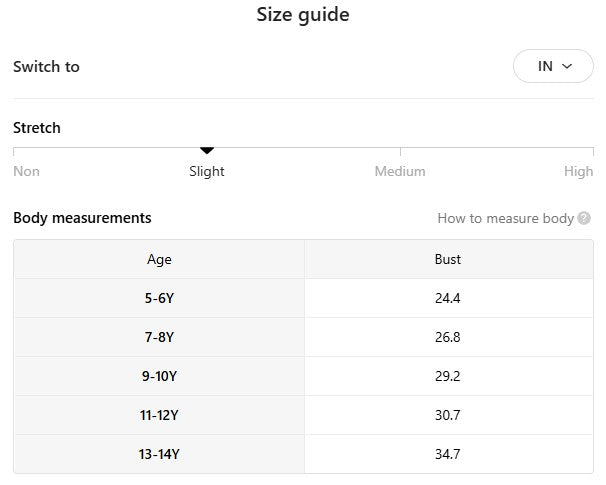This screenshot has width=606, height=485.
Task: Choose the High stretch label
Action: 578,171
